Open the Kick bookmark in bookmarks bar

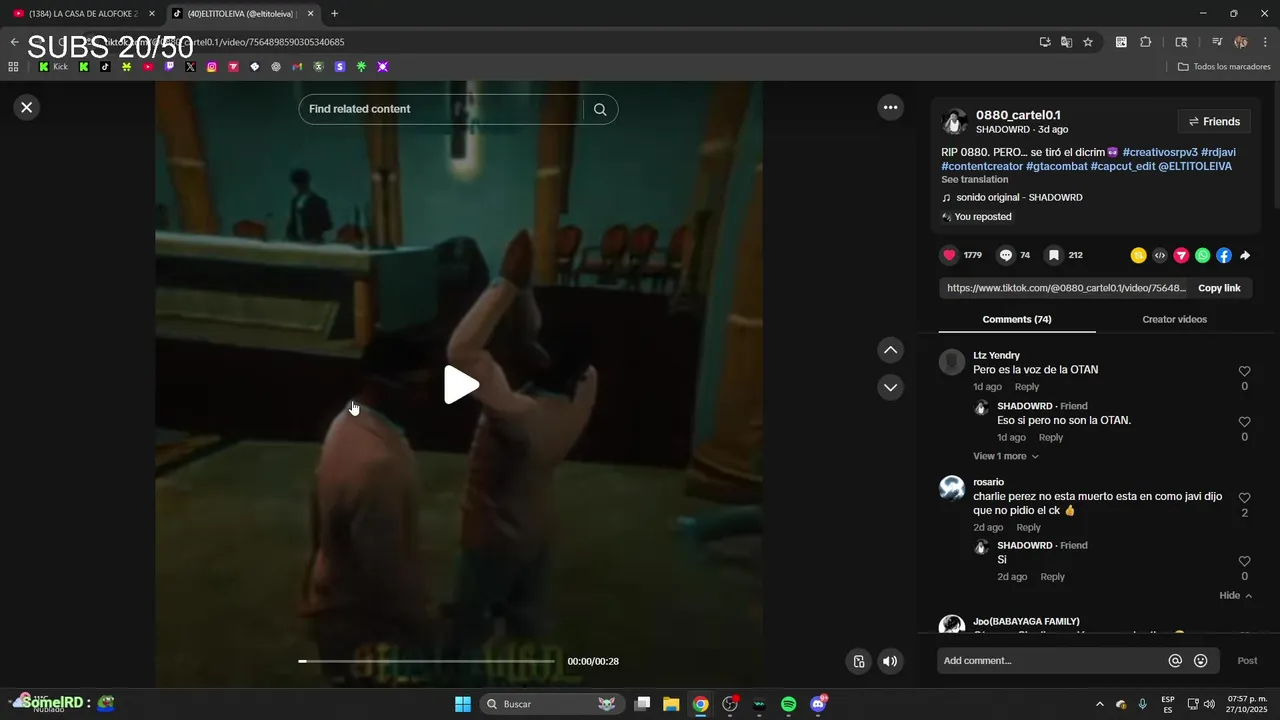click(53, 67)
